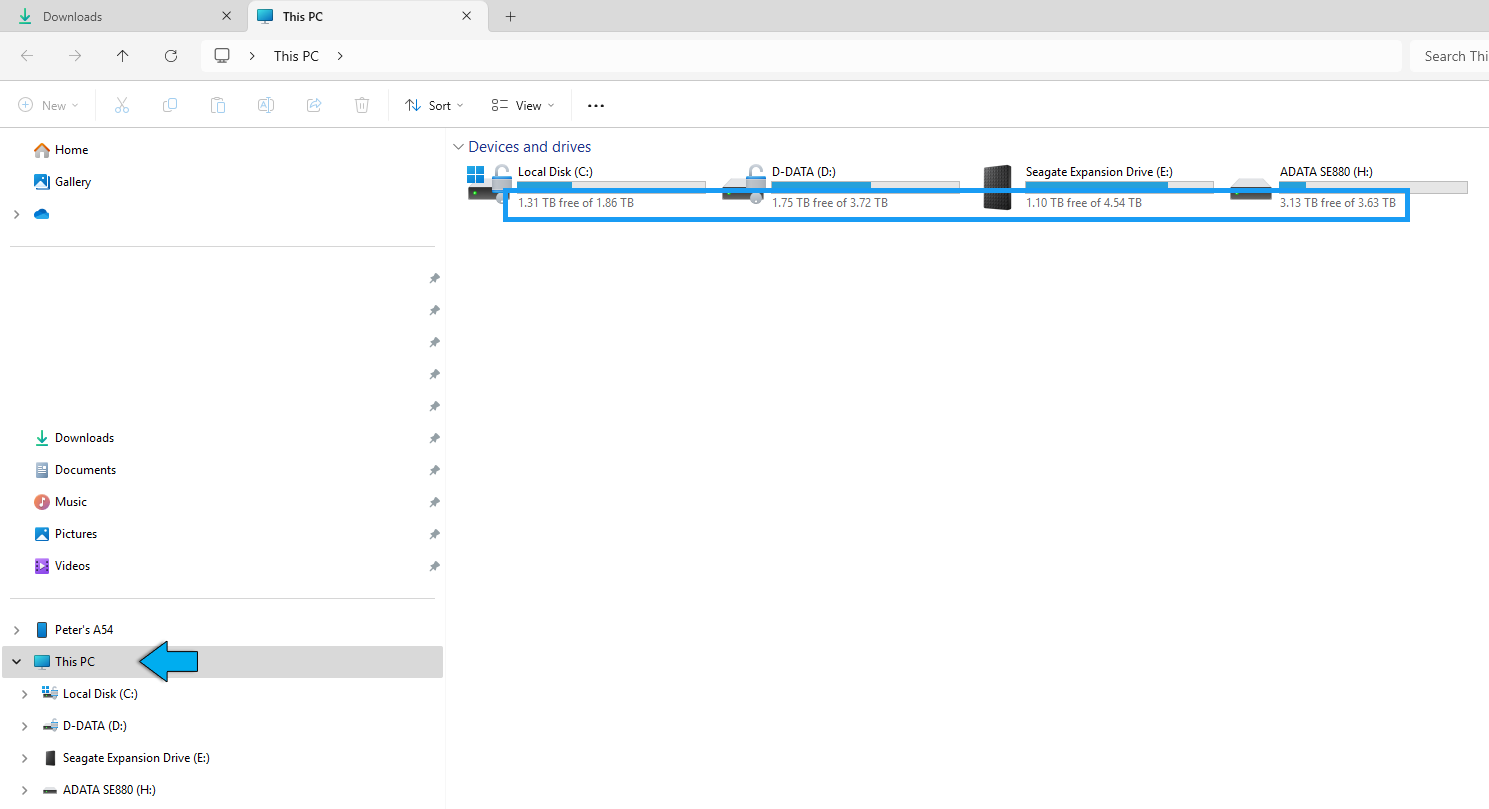Open the View dropdown

tap(521, 105)
